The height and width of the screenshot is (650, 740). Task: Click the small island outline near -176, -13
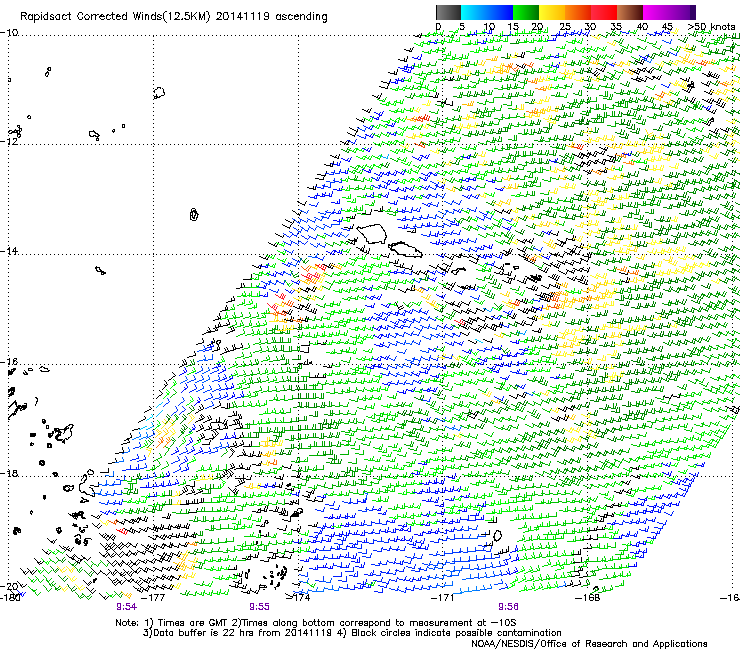193,214
